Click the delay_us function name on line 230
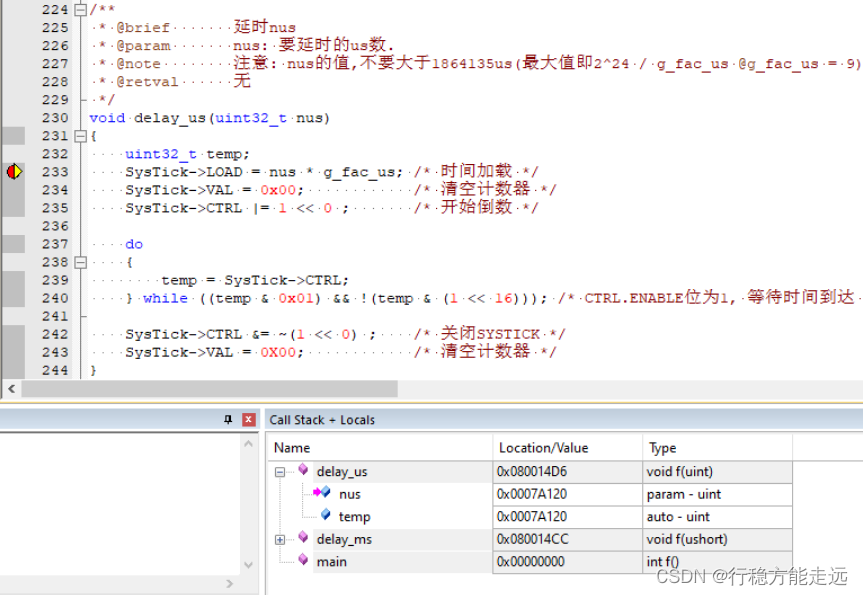The image size is (863, 595). (170, 118)
